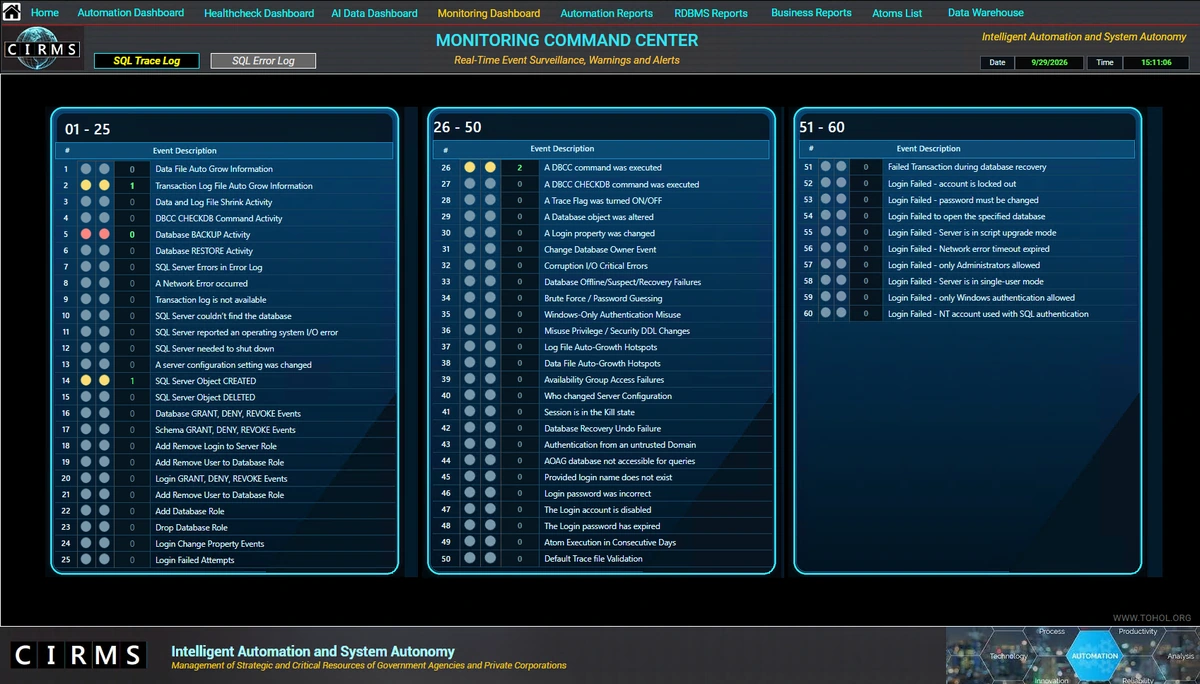
Task: Click 'Transaction log is not available' text
Action: 211,300
